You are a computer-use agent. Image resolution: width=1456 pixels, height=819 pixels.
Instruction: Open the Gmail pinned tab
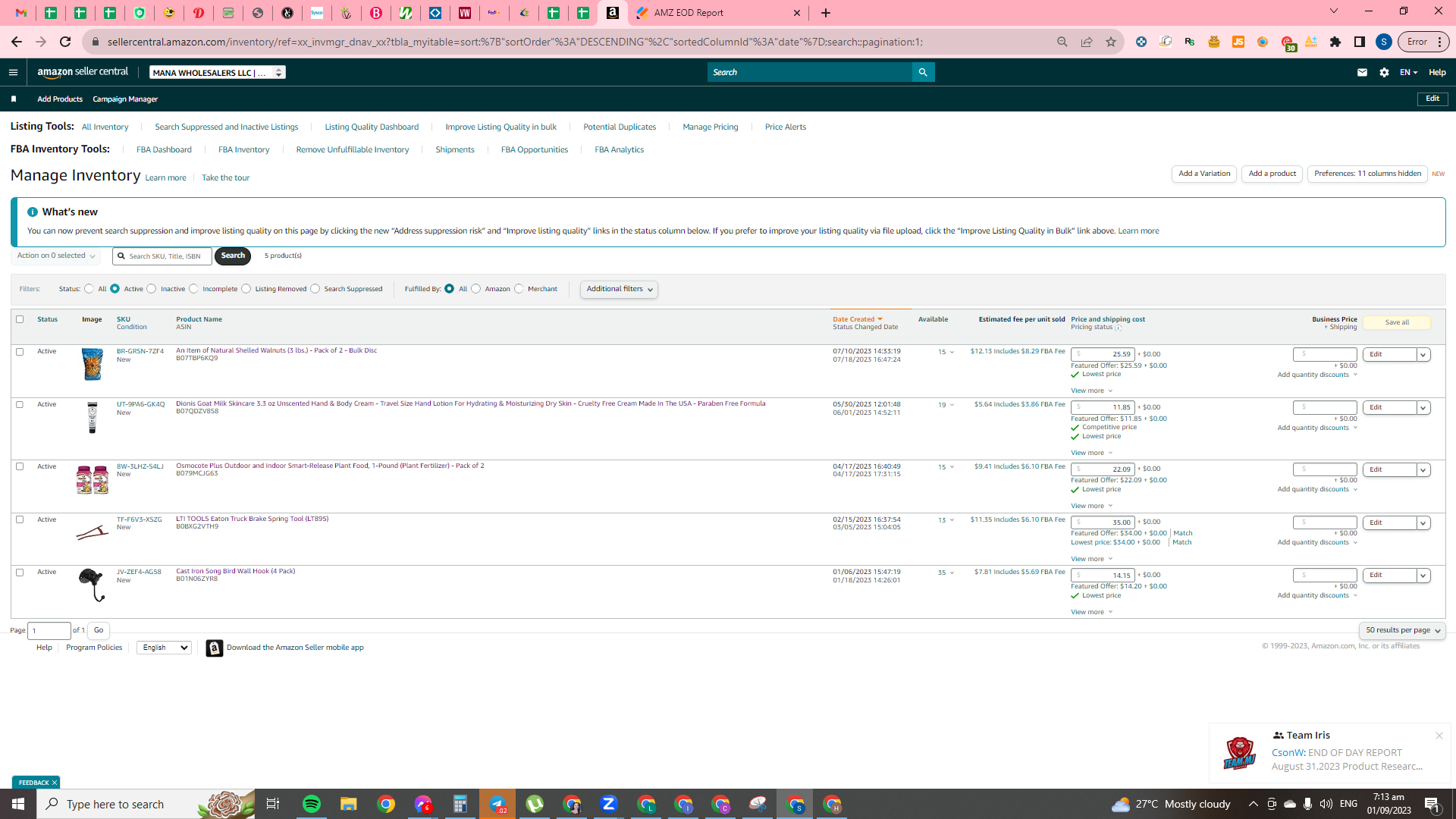click(21, 13)
